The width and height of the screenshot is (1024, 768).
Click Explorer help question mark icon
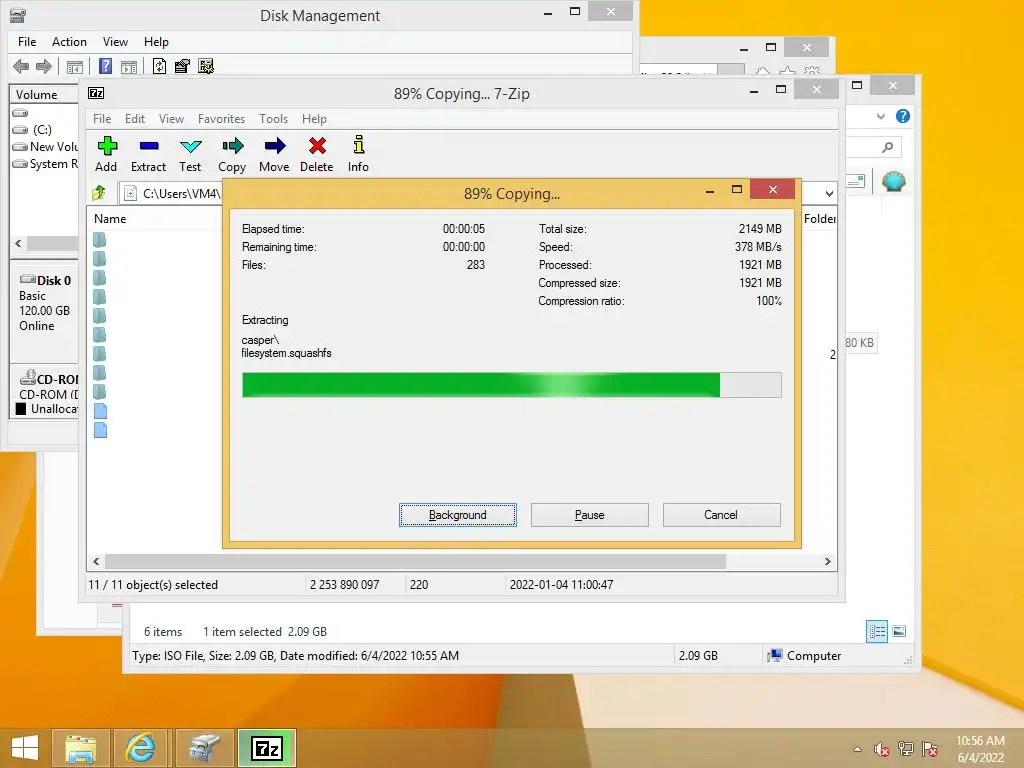tap(903, 116)
